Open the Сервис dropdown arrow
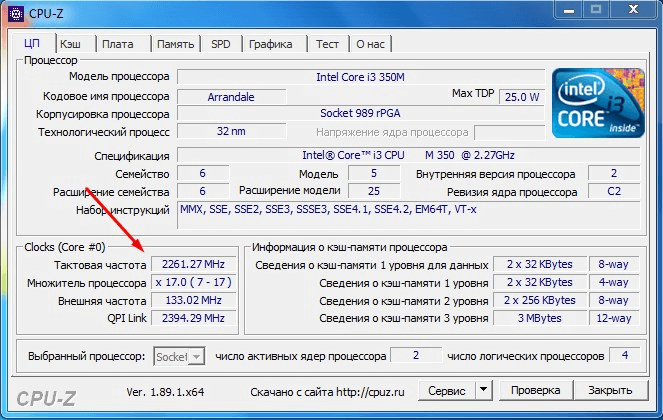The height and width of the screenshot is (420, 663). tap(484, 390)
